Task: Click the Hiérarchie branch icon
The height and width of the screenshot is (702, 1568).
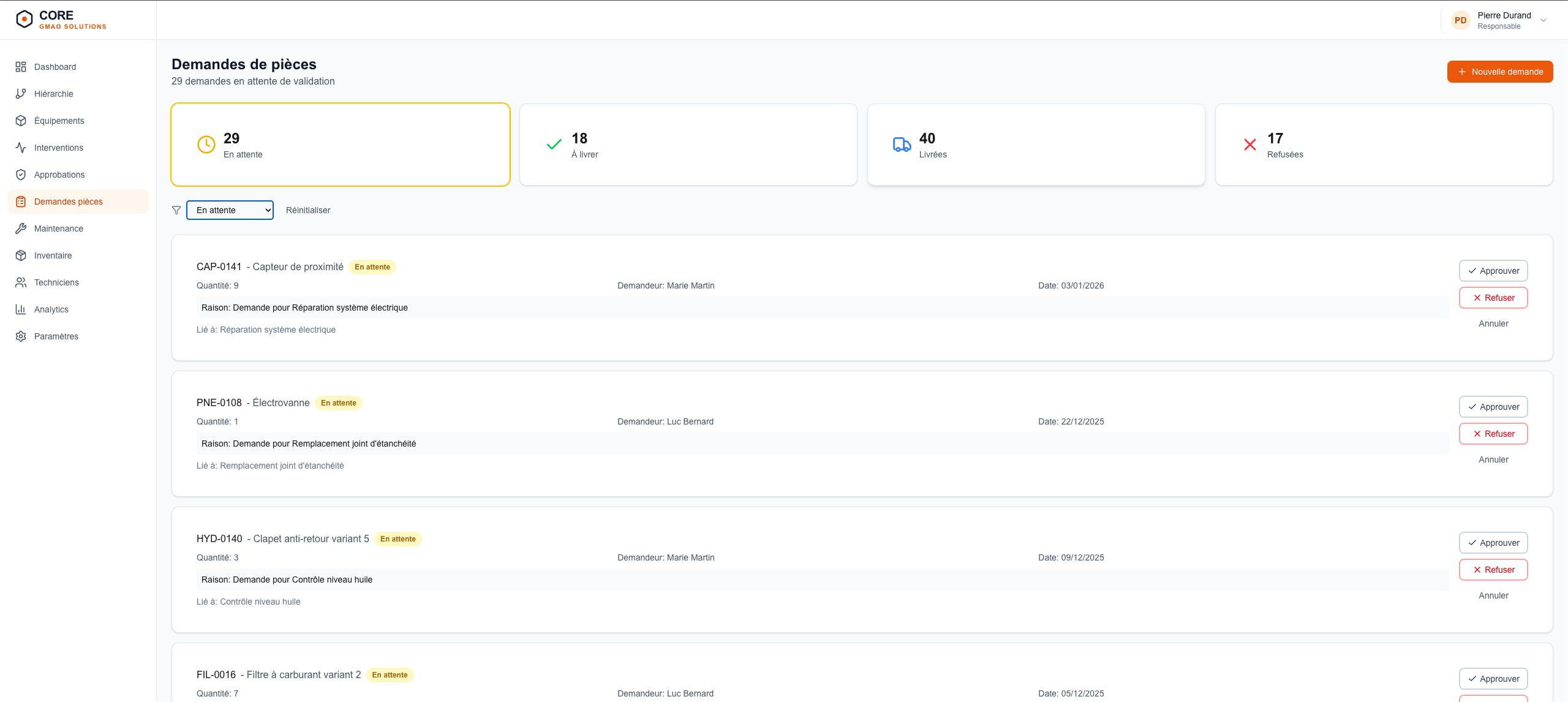Action: 21,94
